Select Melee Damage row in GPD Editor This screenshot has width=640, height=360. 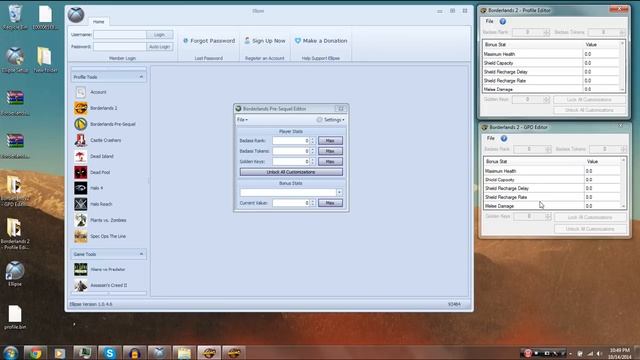click(x=553, y=206)
